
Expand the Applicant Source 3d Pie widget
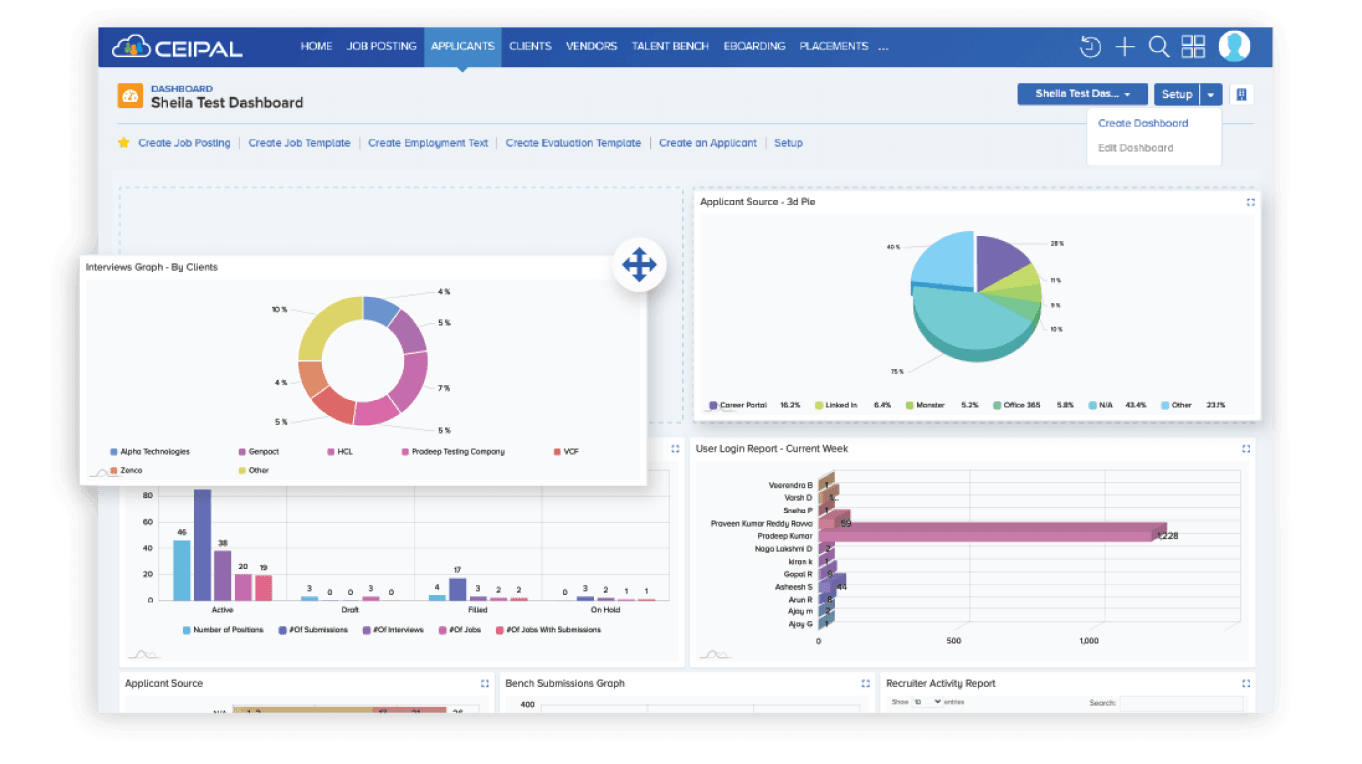1250,202
